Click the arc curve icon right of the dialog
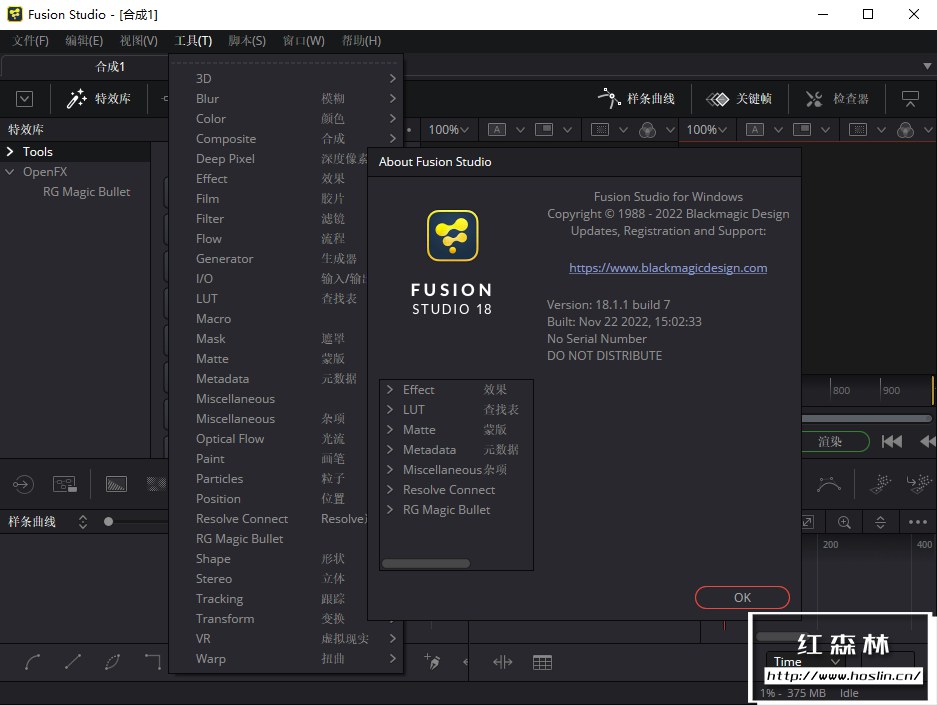This screenshot has height=705, width=937. [x=828, y=483]
